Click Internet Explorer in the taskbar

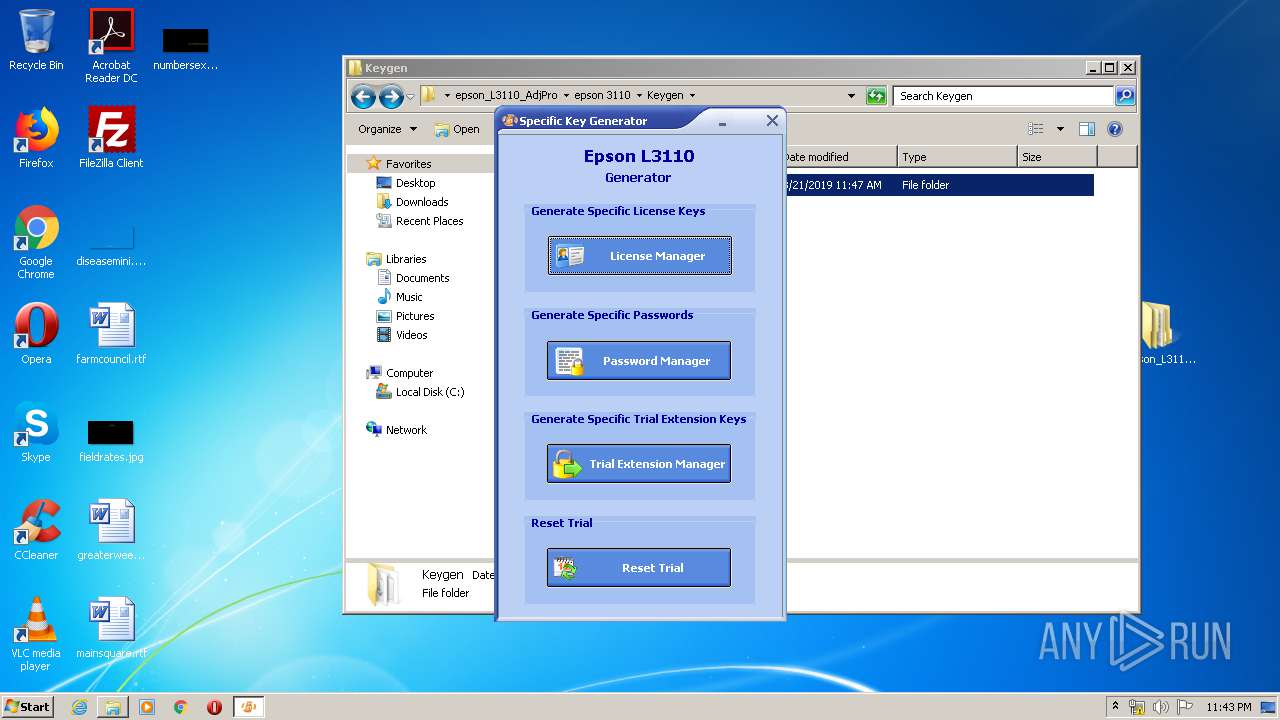79,706
